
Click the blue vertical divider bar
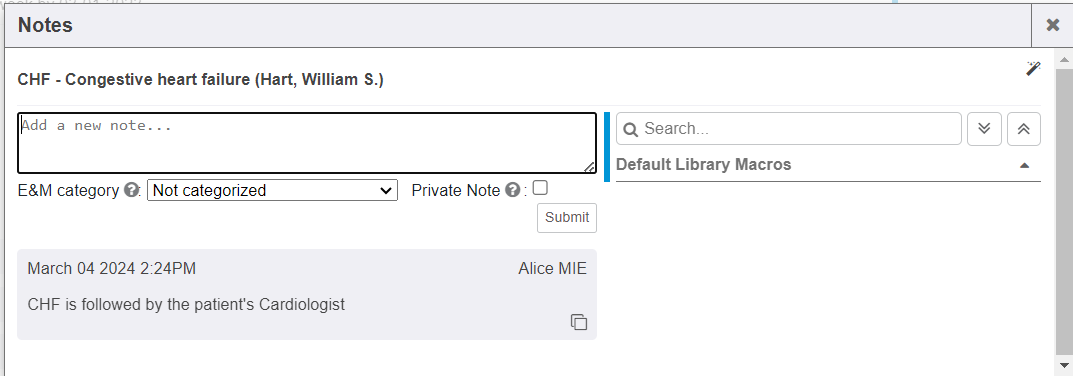(x=607, y=147)
